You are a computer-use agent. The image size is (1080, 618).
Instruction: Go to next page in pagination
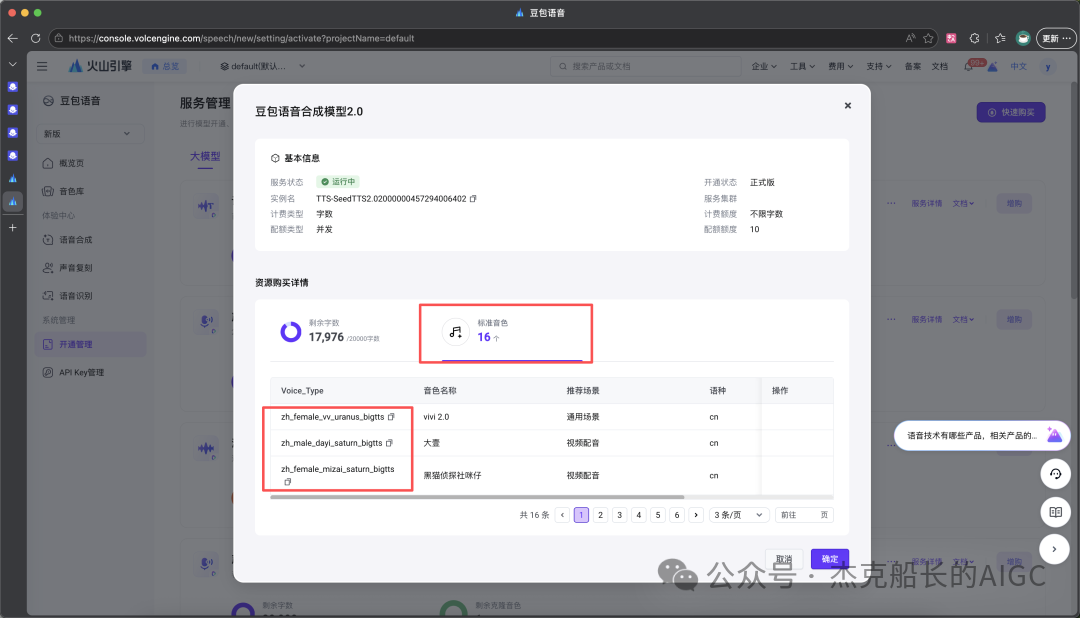696,515
